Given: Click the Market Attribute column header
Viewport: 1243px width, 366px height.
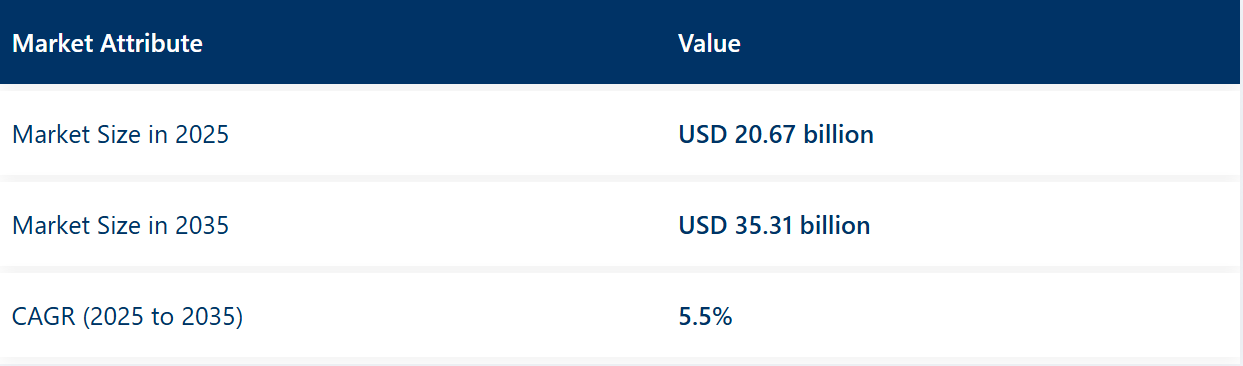Looking at the screenshot, I should tap(107, 44).
